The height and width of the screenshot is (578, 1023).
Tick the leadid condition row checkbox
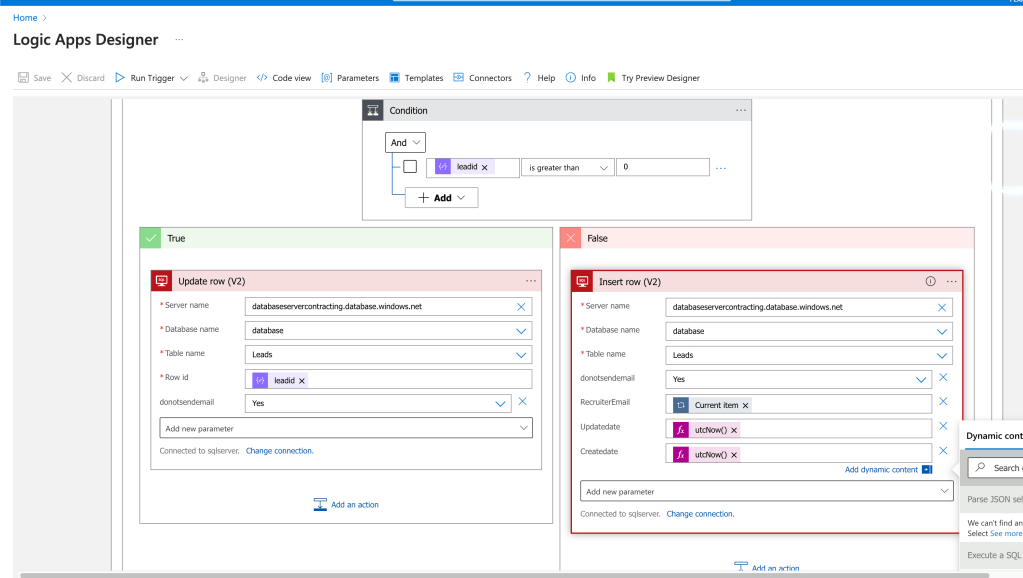[410, 167]
